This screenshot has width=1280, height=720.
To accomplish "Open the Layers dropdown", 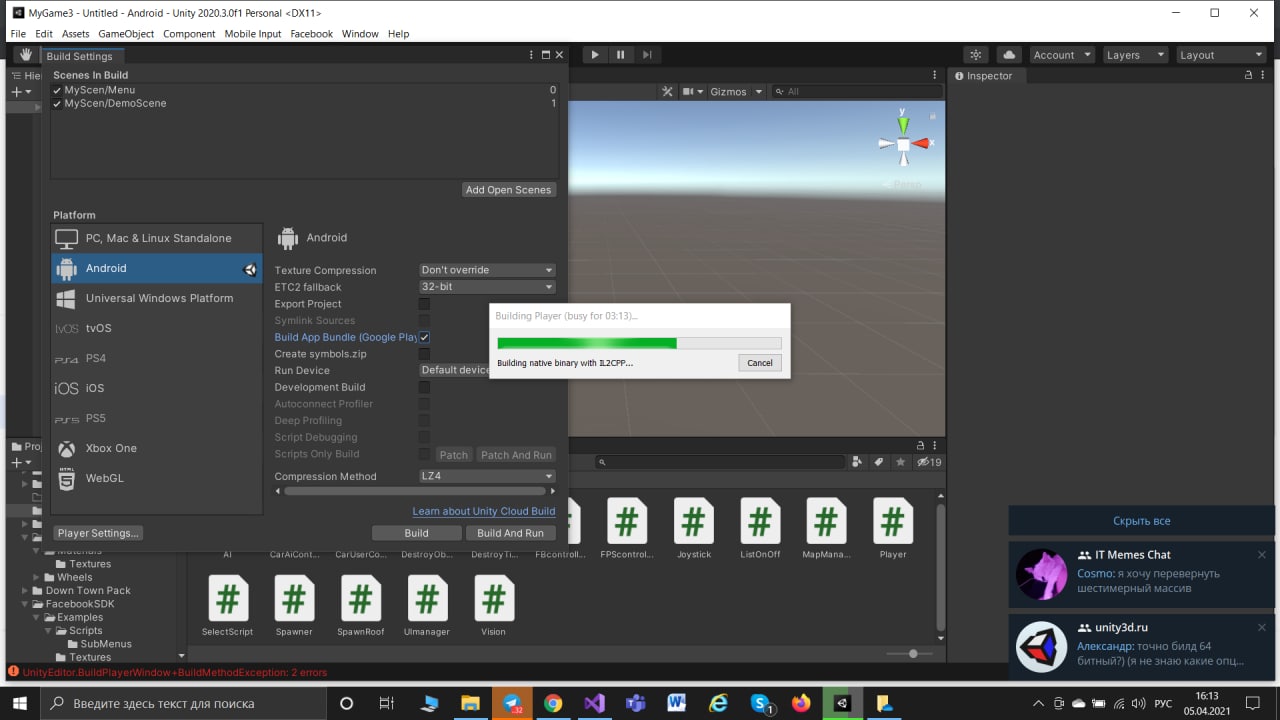I will [x=1135, y=55].
